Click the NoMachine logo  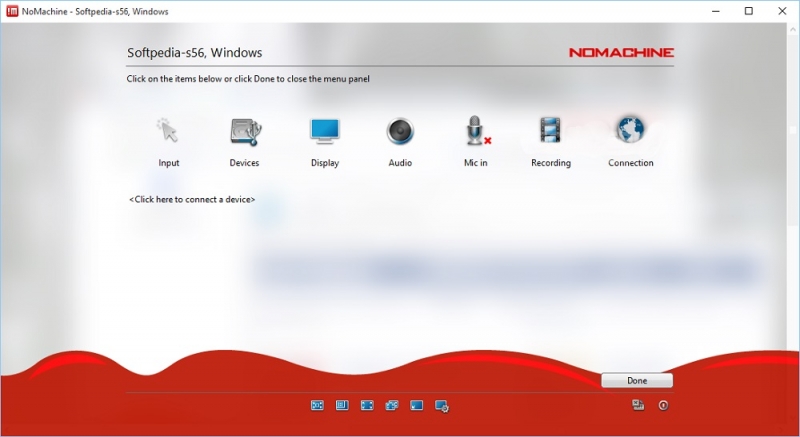pos(621,53)
